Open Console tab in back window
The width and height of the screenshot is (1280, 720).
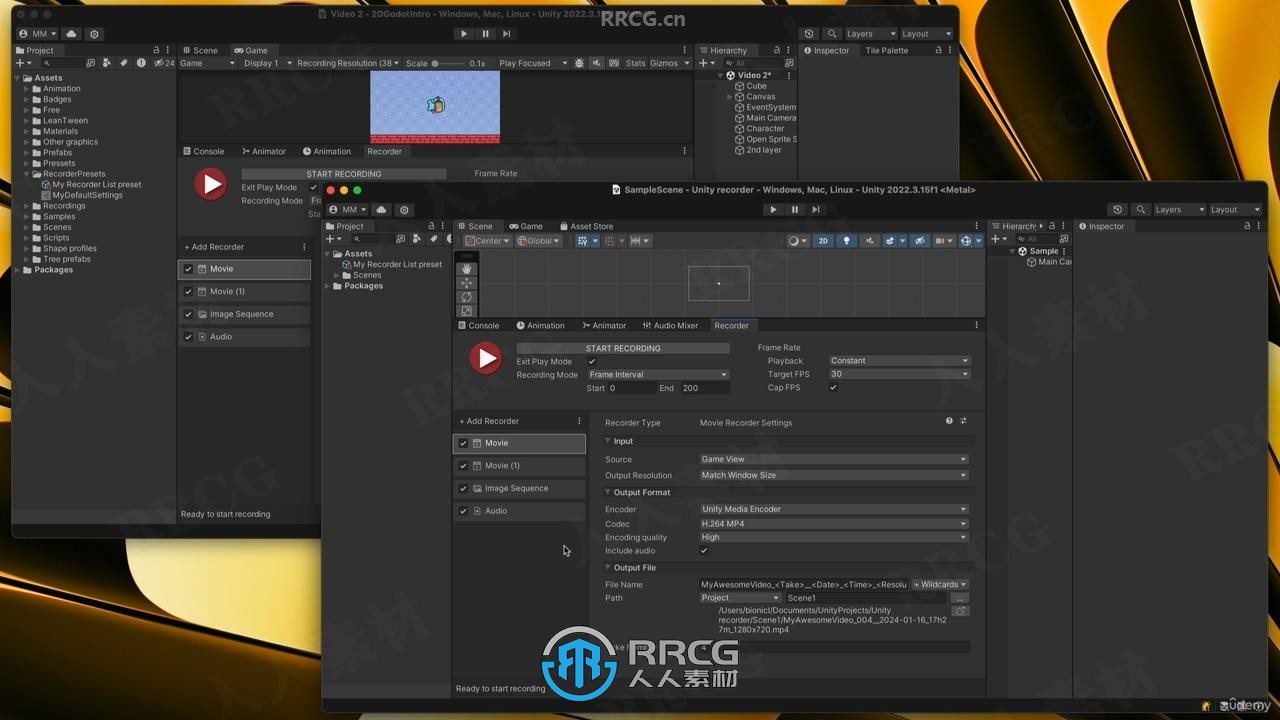pyautogui.click(x=204, y=152)
